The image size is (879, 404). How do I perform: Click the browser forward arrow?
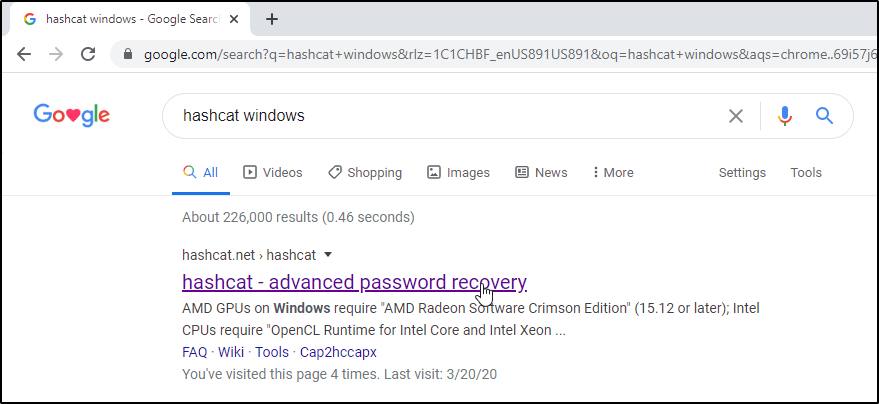coord(56,54)
